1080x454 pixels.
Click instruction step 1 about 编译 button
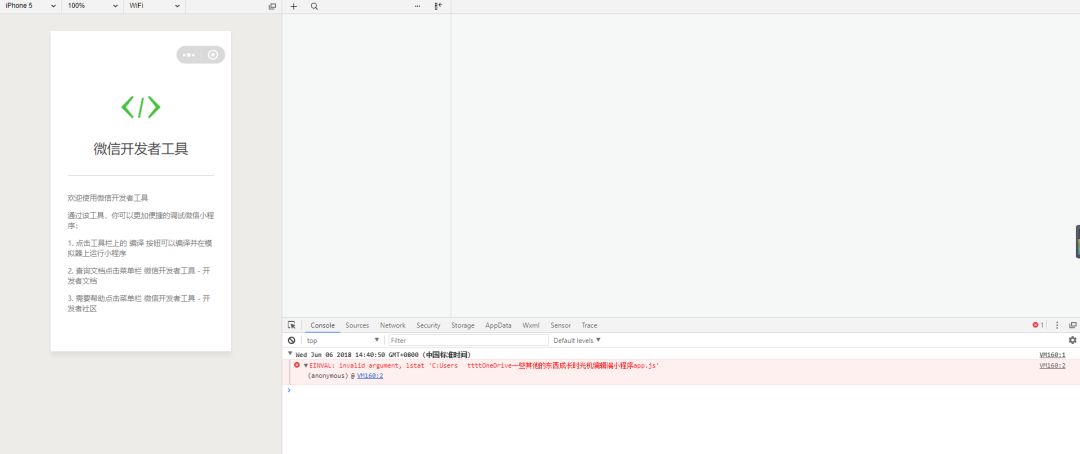coord(138,248)
